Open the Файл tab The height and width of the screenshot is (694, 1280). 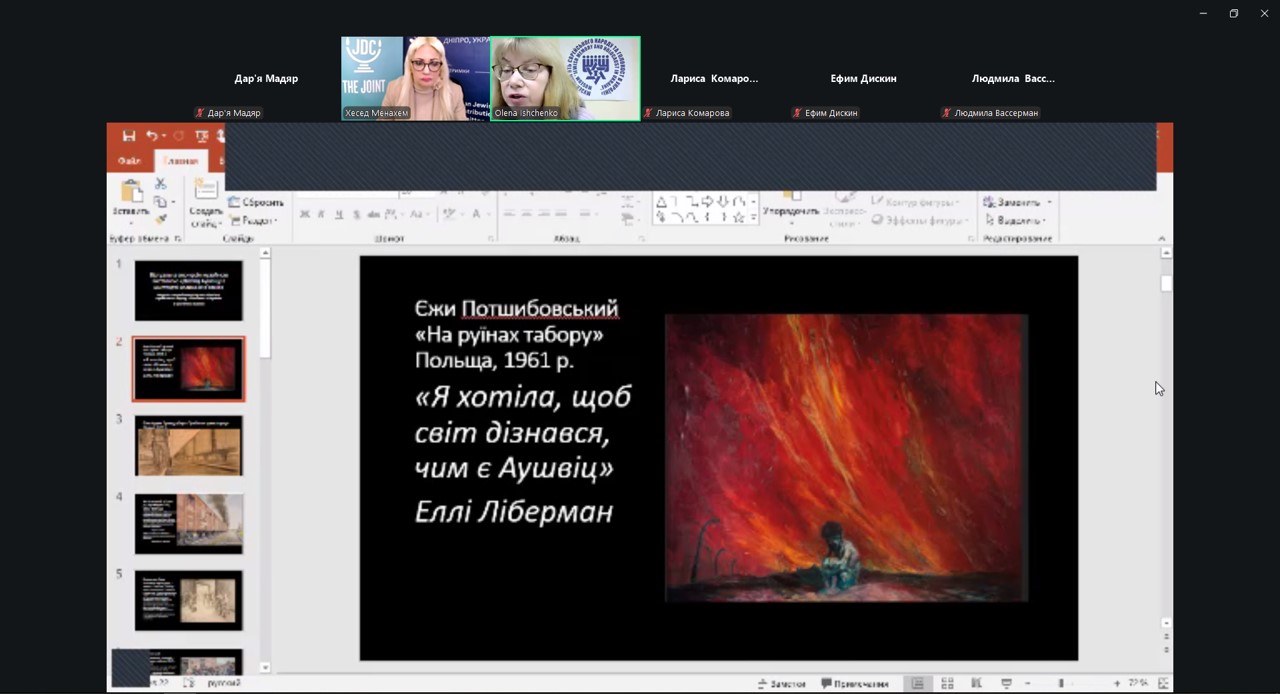point(129,161)
